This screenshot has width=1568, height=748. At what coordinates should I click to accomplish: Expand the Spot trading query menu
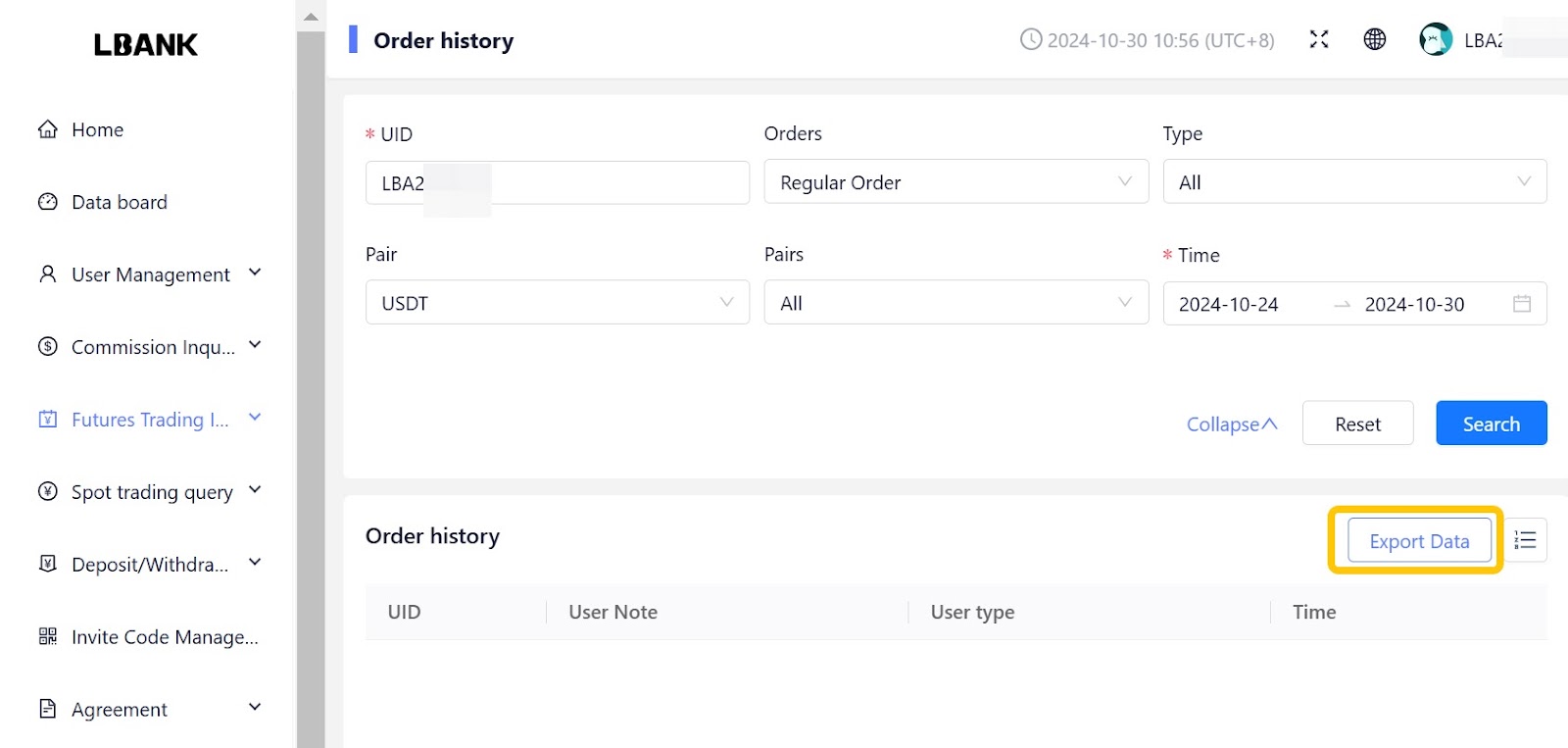152,492
